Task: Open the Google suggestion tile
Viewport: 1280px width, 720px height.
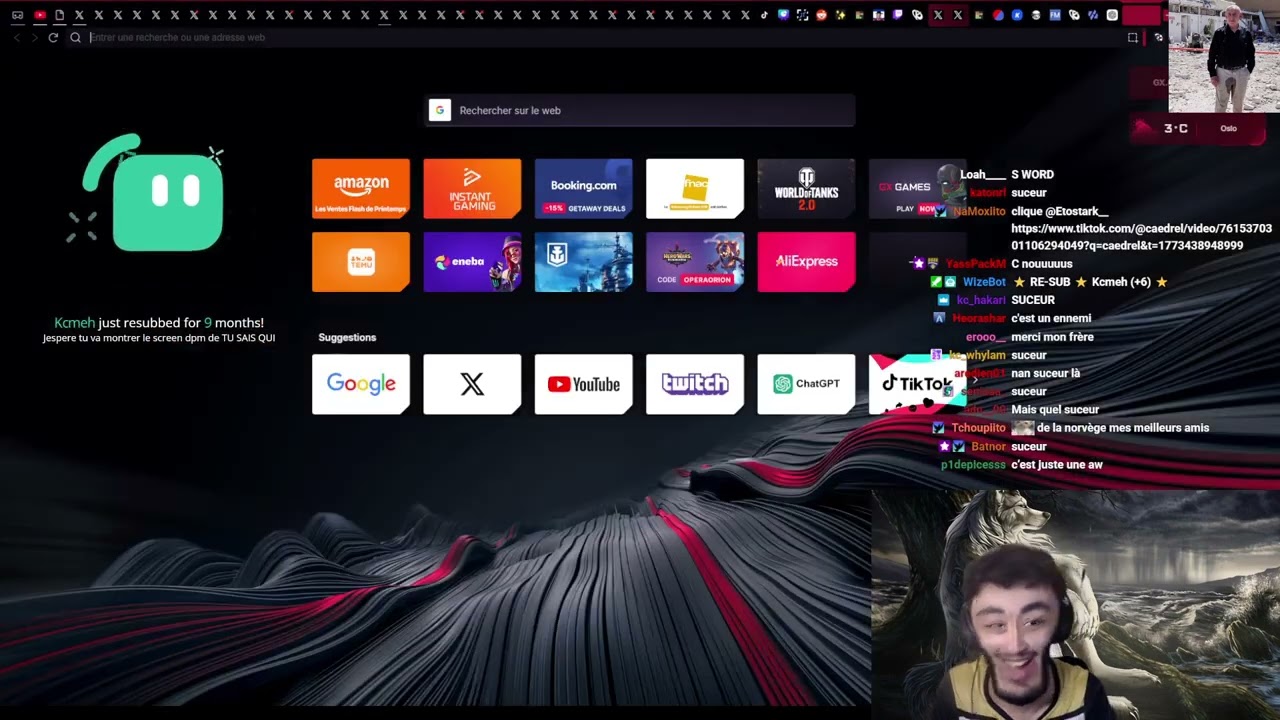Action: click(x=361, y=384)
